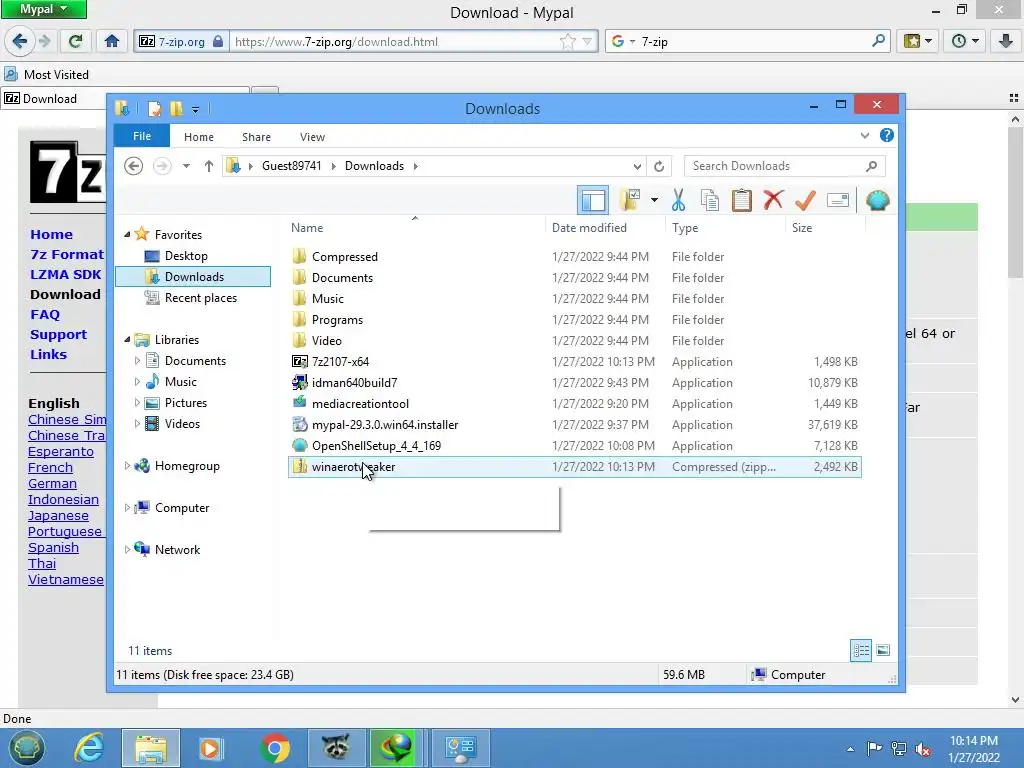Expand the Homegroup tree node
1024x768 pixels.
click(x=127, y=466)
